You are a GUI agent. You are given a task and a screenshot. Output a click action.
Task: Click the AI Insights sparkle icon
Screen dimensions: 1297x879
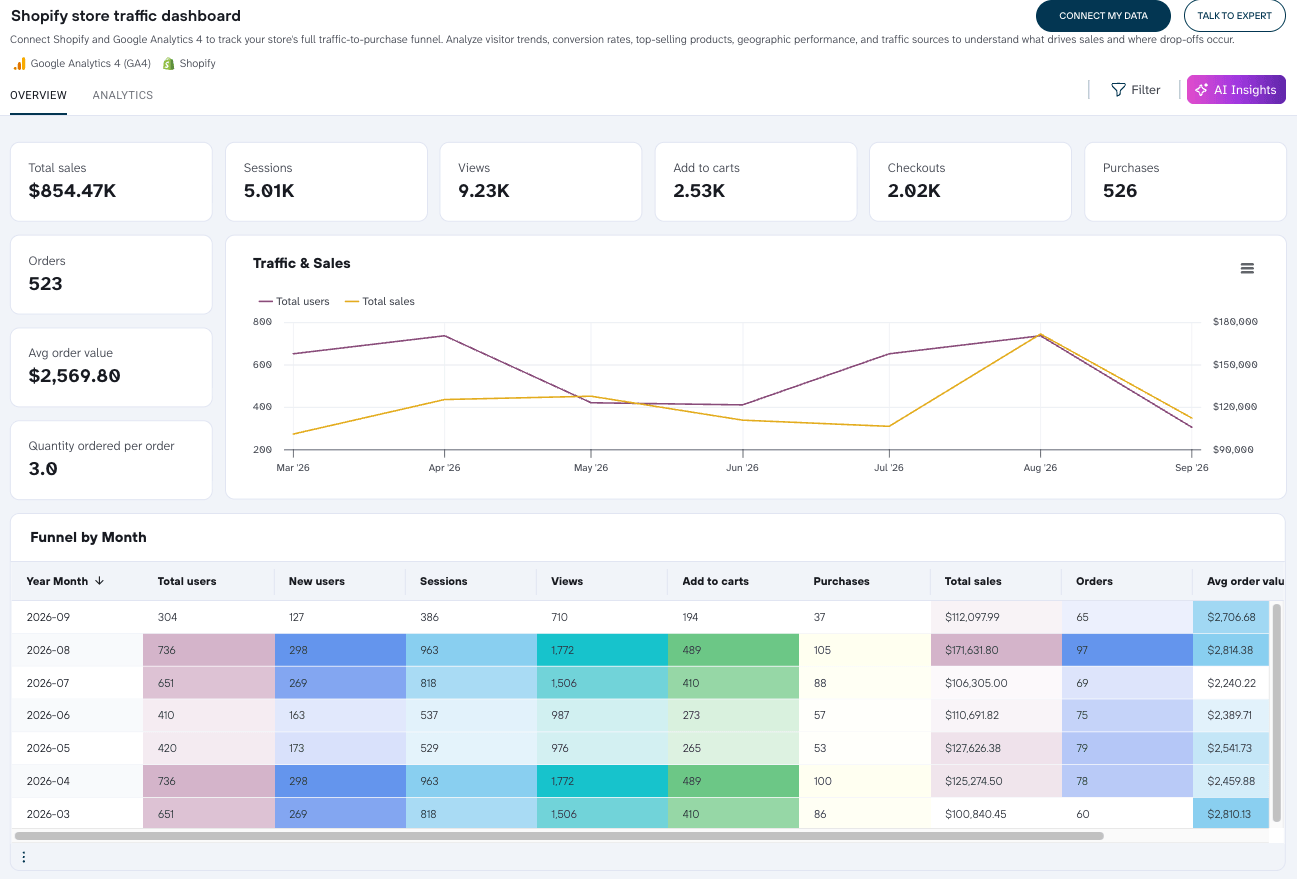1202,90
